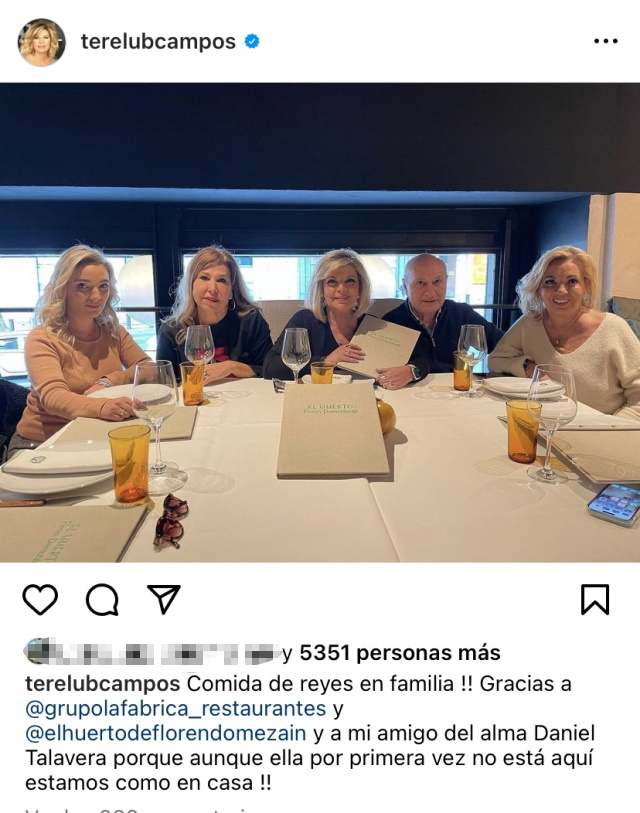Screen dimensions: 640x813
Task: Tap the woman in beige sweater in photo
Action: (x=569, y=331)
